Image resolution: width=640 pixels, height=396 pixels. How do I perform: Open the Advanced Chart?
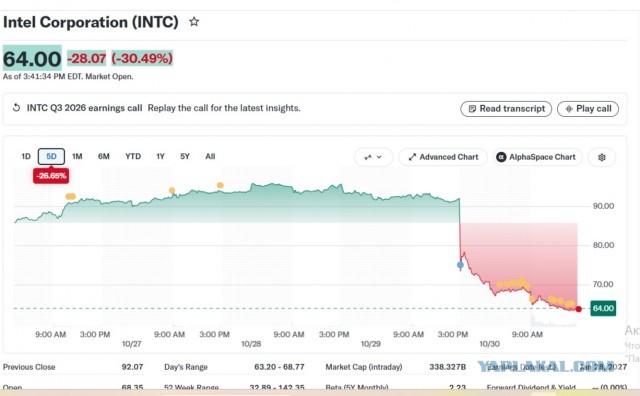(443, 157)
